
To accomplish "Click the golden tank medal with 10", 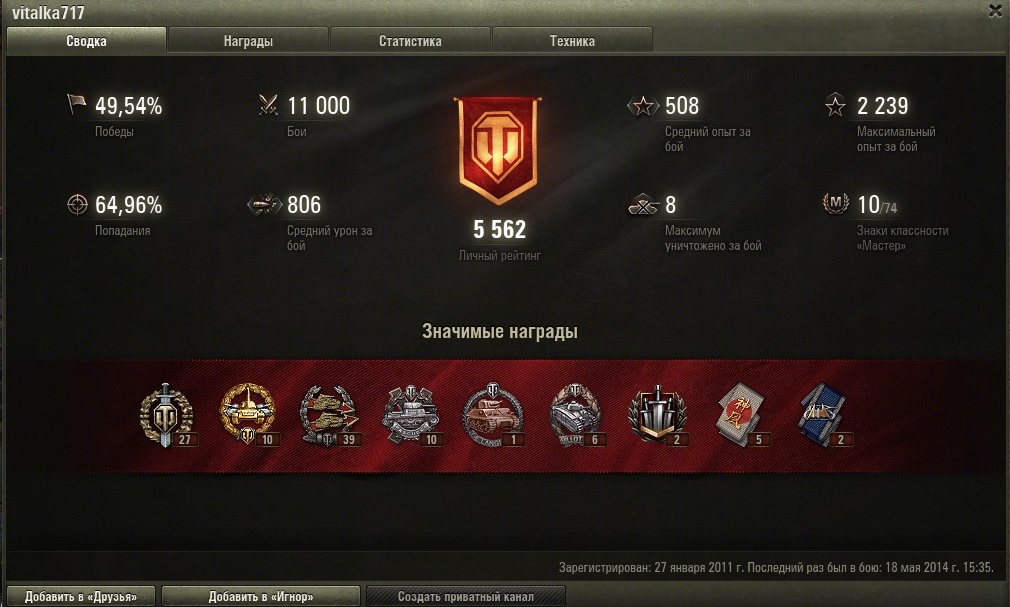I will (247, 414).
